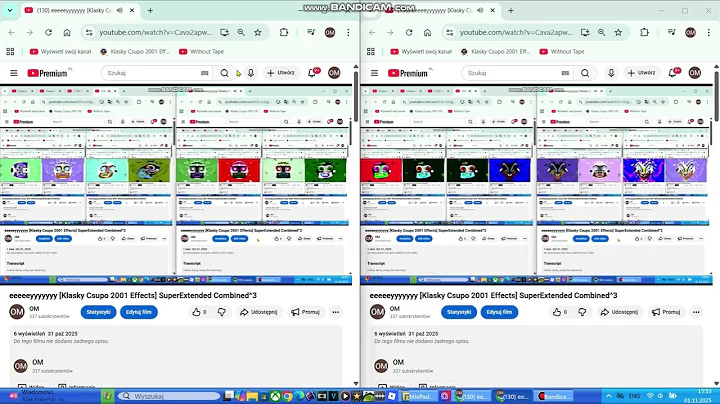
Task: Click Promuj button in left window
Action: tap(306, 312)
